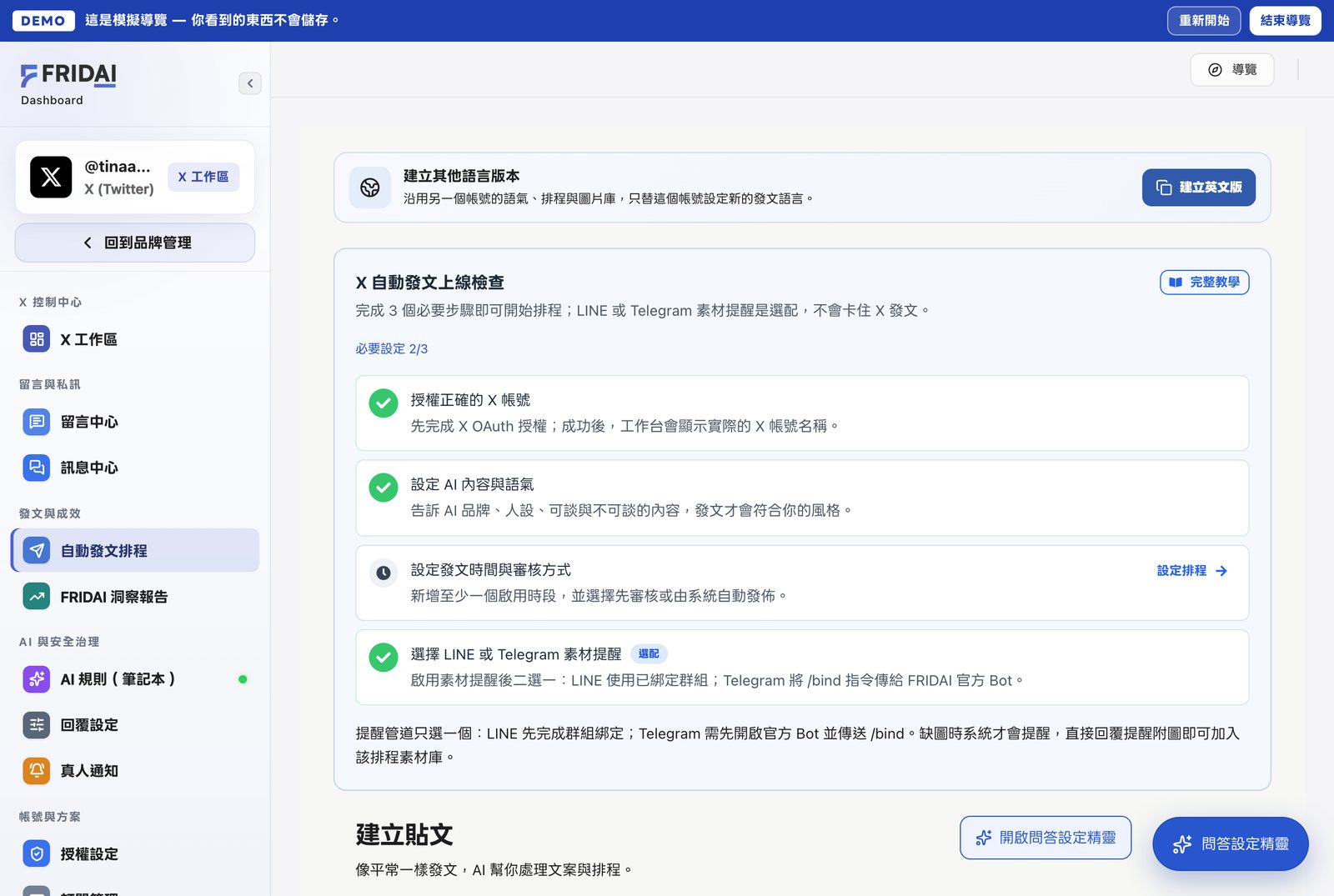Click the 洞察報告 trend chart icon

pos(37,597)
